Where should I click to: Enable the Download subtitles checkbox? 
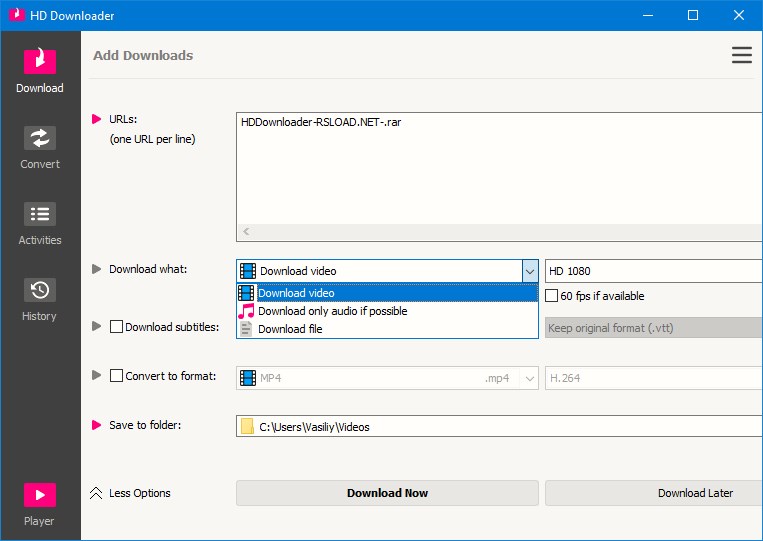click(116, 326)
